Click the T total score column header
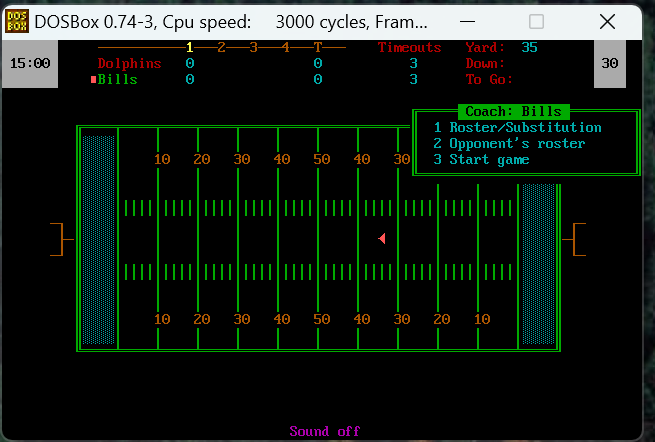Image resolution: width=655 pixels, height=442 pixels. pos(317,47)
